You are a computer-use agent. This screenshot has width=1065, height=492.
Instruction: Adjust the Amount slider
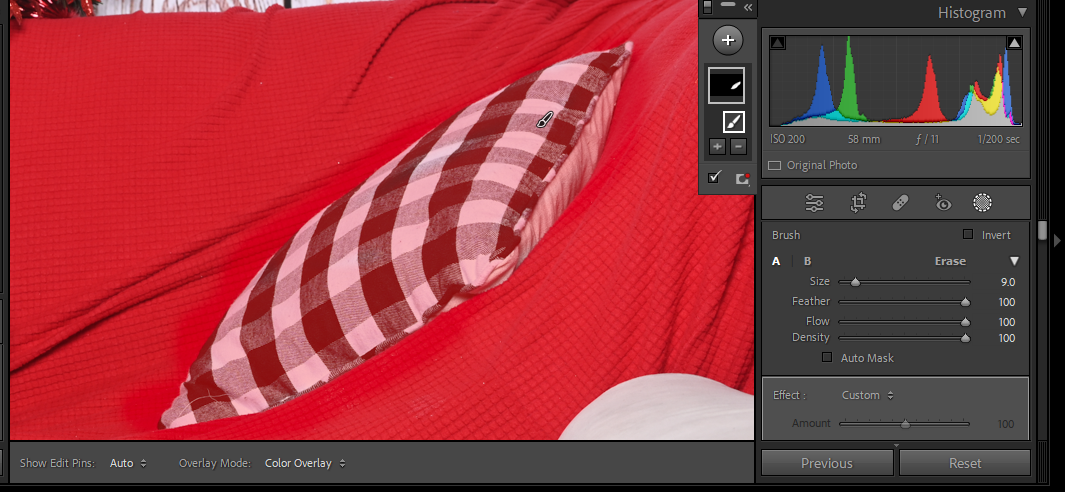point(904,423)
